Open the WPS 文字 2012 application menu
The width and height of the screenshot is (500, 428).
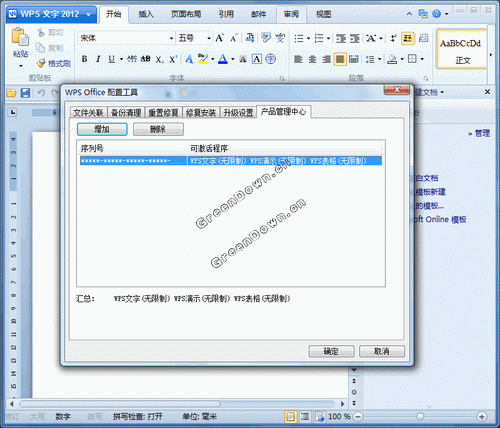coord(51,14)
